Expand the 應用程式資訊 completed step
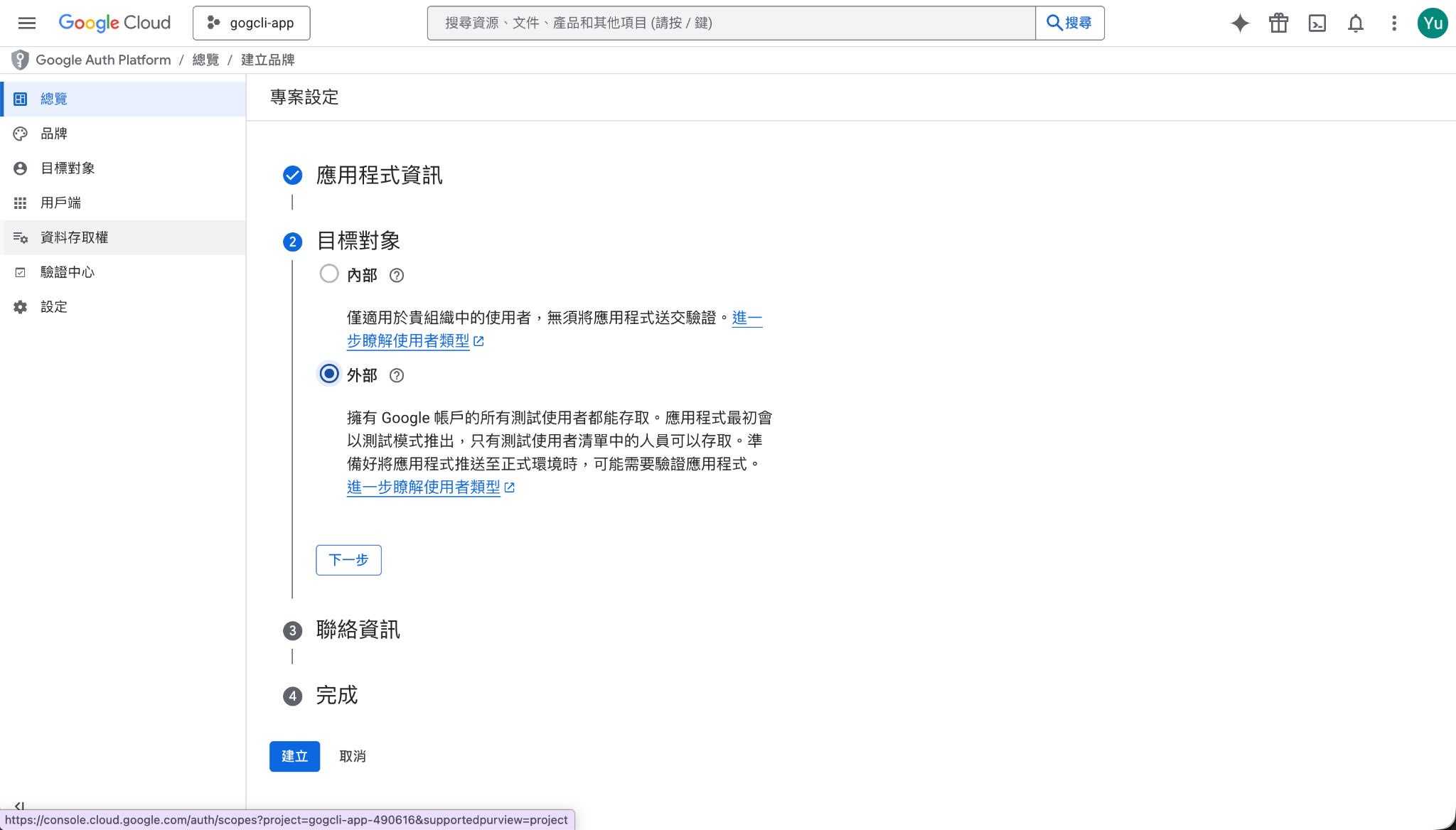The height and width of the screenshot is (830, 1456). [x=379, y=176]
